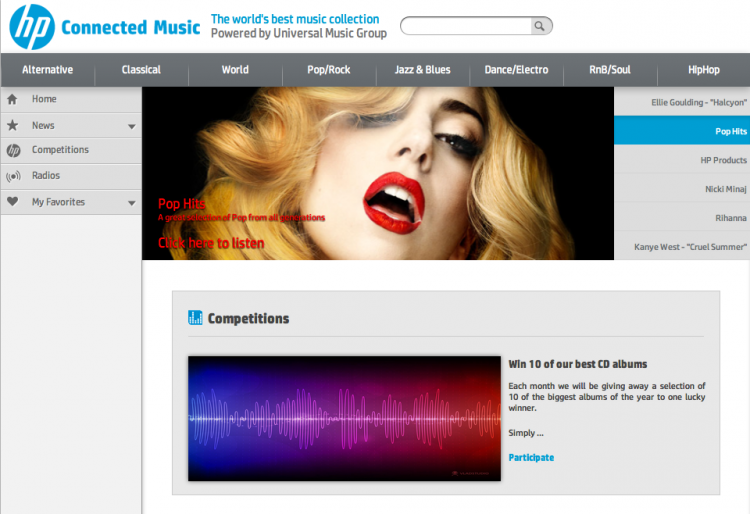This screenshot has height=514, width=750.
Task: Click the HP logo in the header
Action: point(32,27)
